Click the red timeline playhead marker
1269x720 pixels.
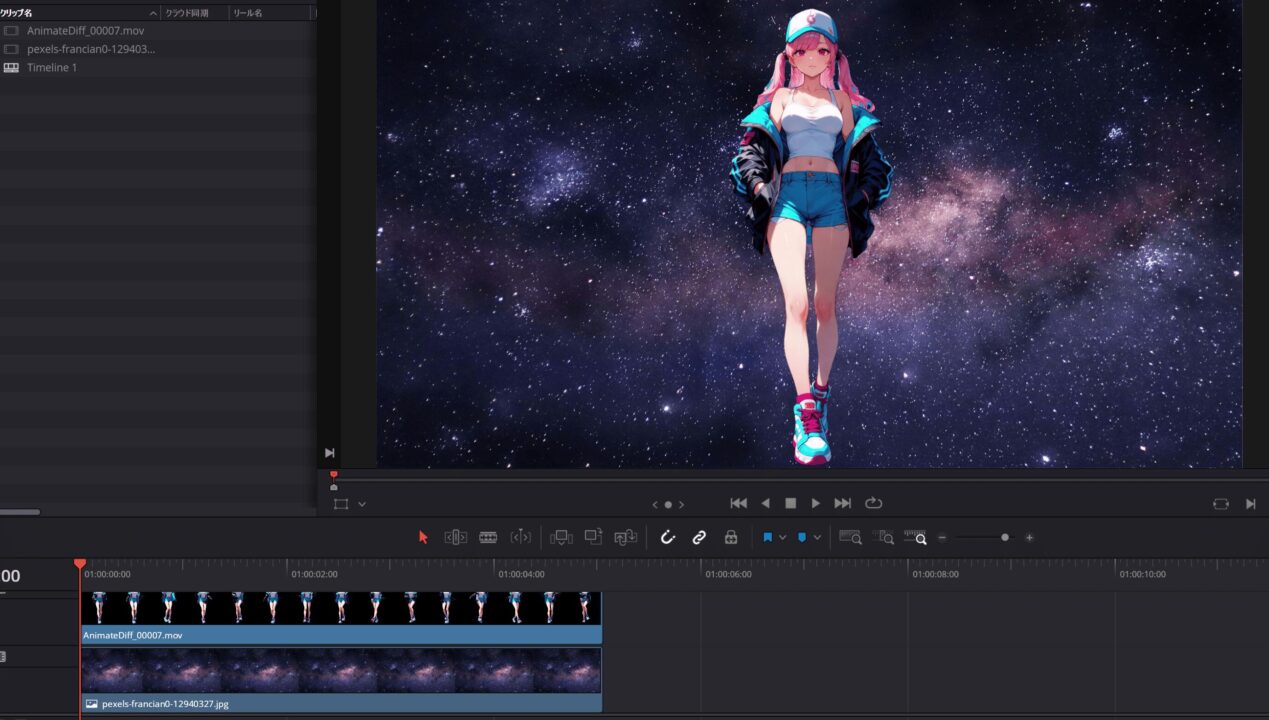point(80,564)
